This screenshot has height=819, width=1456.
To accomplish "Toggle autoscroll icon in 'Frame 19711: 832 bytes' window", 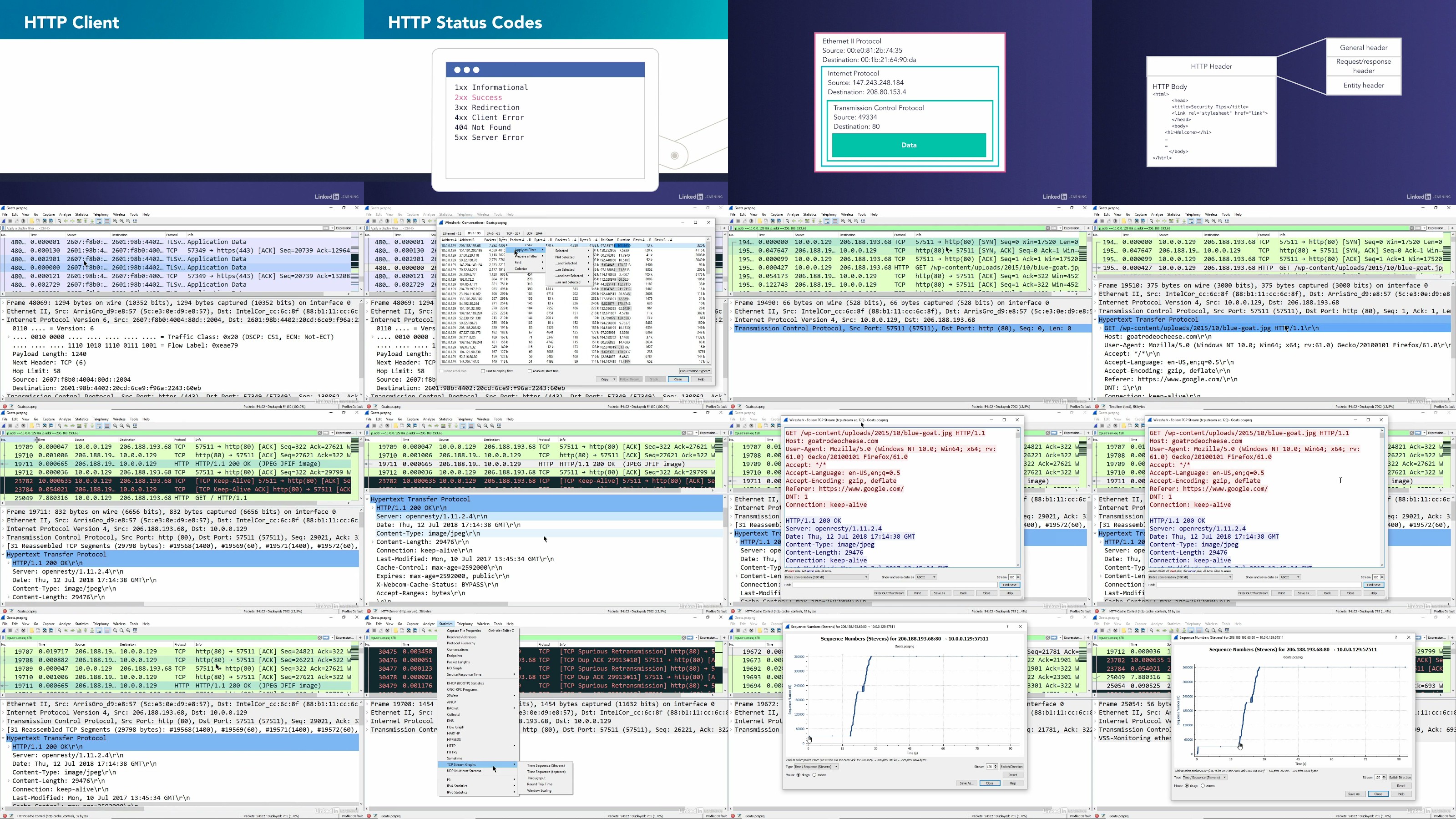I will [98, 425].
